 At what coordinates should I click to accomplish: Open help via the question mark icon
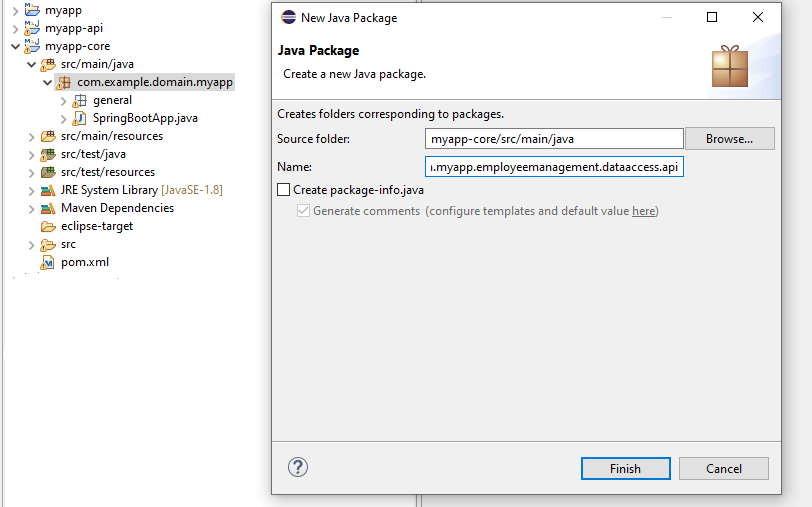pos(297,467)
